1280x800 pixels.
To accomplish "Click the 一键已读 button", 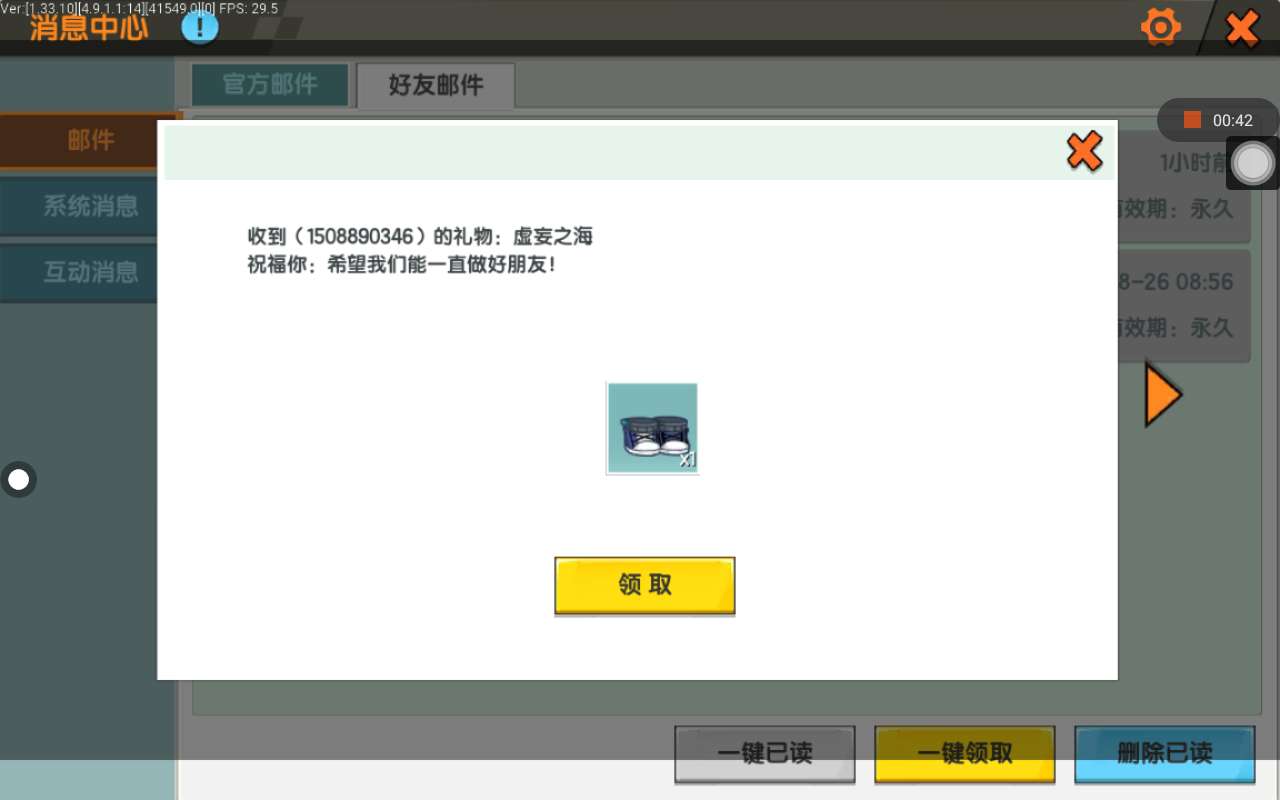I will [x=765, y=753].
